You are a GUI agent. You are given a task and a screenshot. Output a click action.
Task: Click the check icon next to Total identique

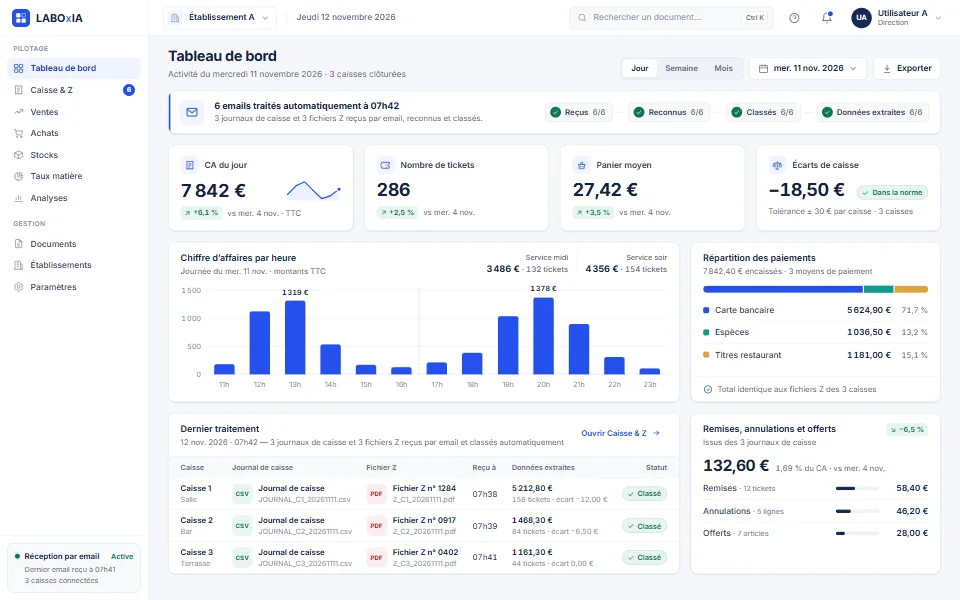(708, 389)
